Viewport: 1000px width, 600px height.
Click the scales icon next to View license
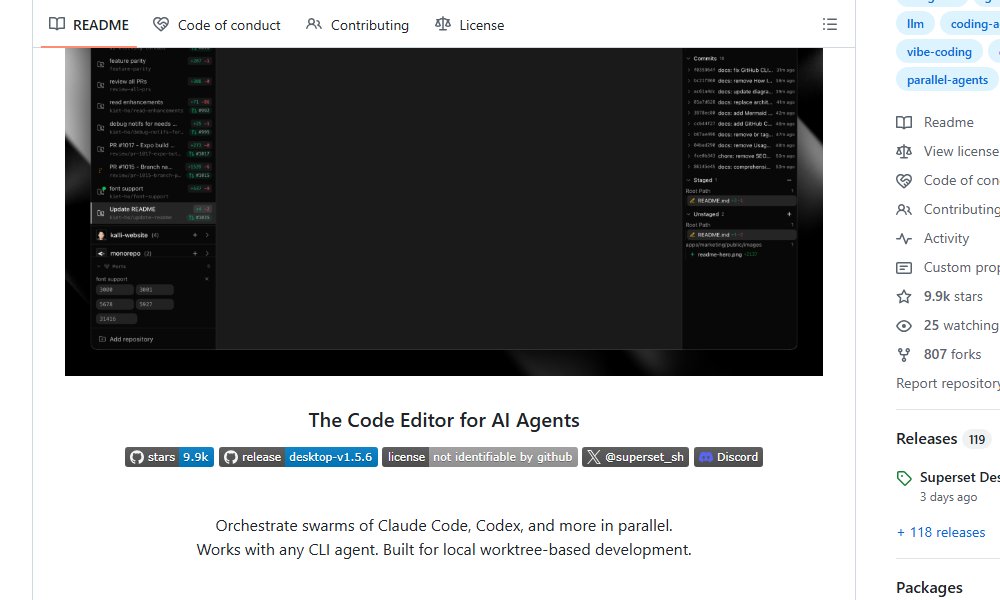pyautogui.click(x=905, y=151)
